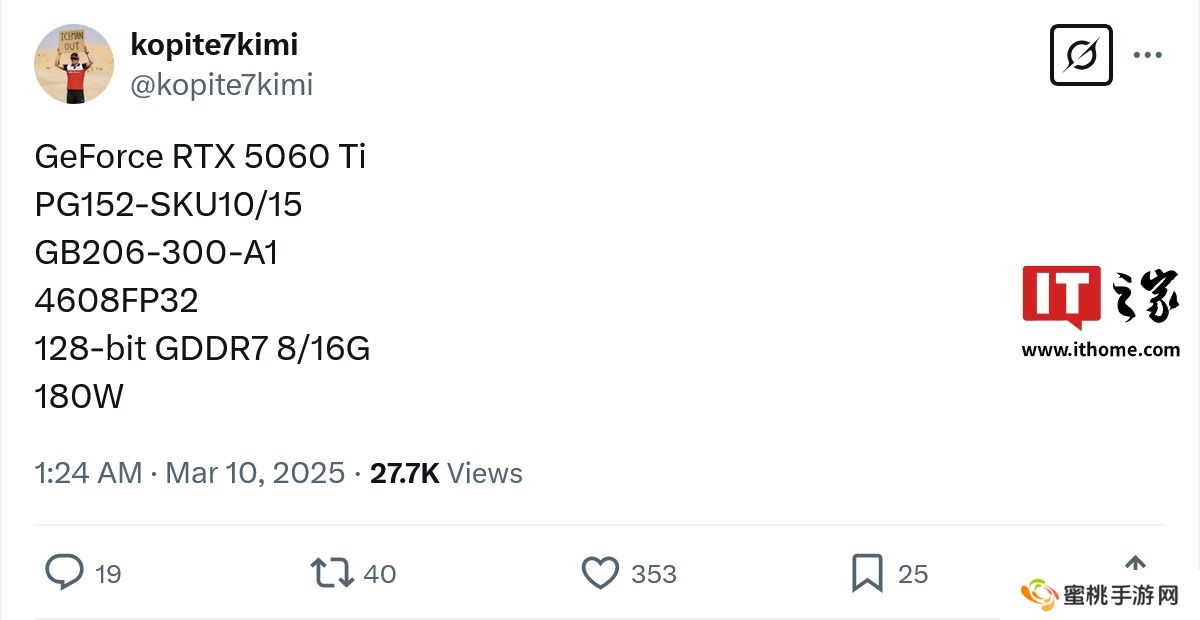Image resolution: width=1200 pixels, height=620 pixels.
Task: Open the @kopite7kimi handle link
Action: click(x=222, y=85)
